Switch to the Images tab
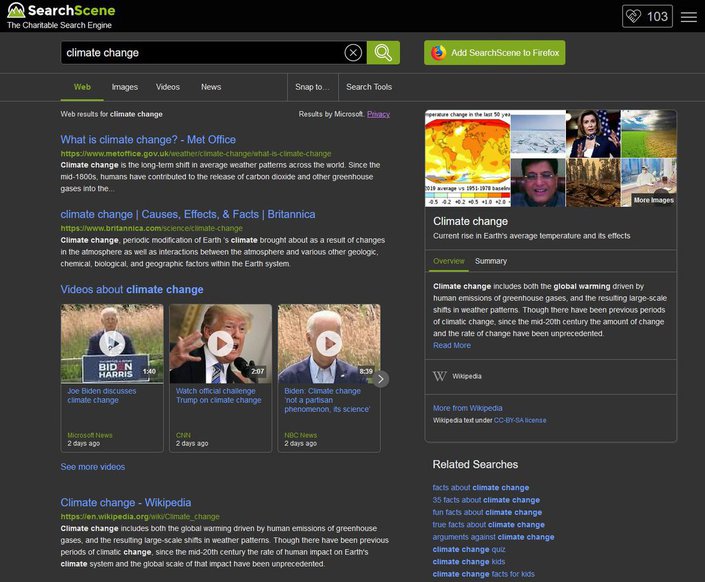705x582 pixels. coord(125,87)
